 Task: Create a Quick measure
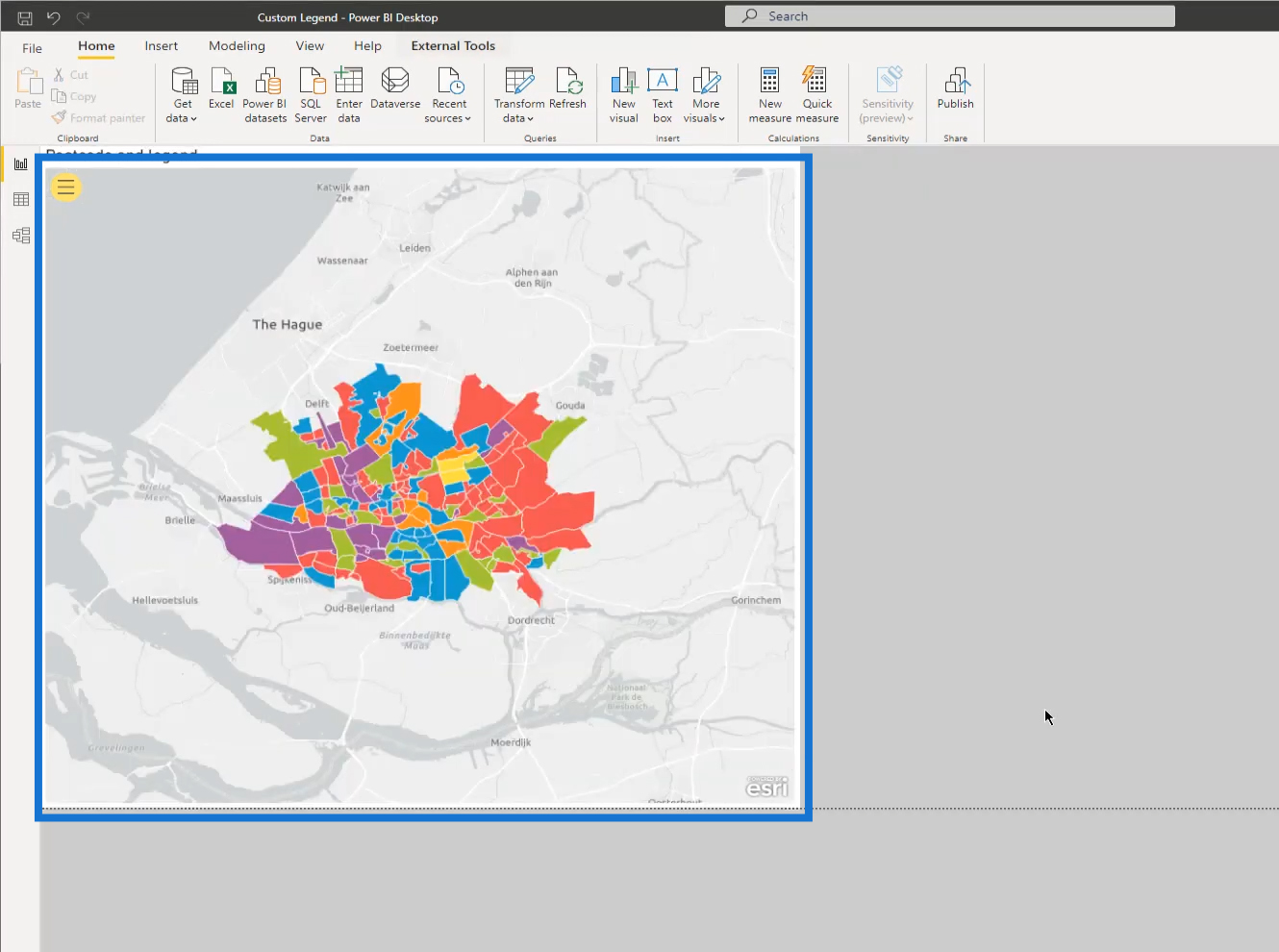tap(817, 95)
